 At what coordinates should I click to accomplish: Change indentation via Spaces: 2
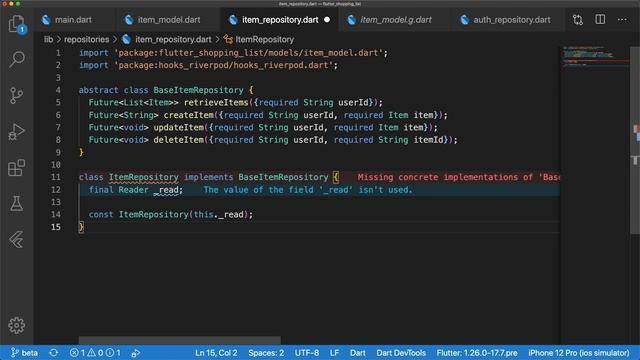click(x=266, y=353)
